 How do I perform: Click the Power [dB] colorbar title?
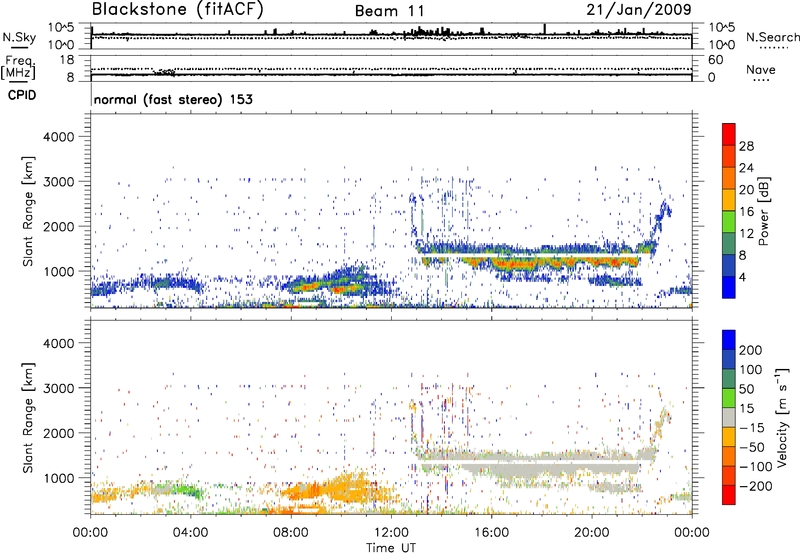[763, 211]
